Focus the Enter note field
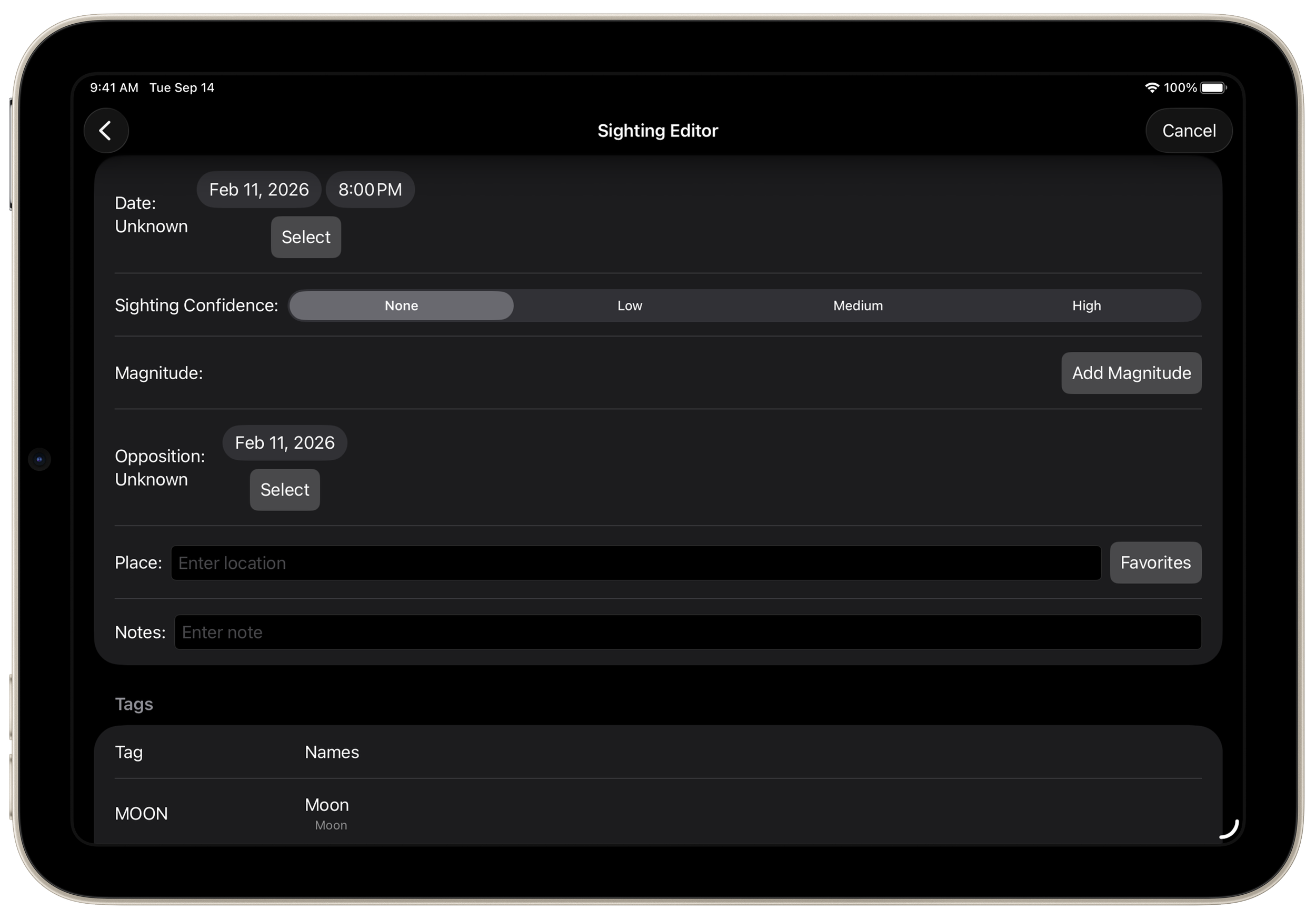The width and height of the screenshot is (1316, 919). 687,633
